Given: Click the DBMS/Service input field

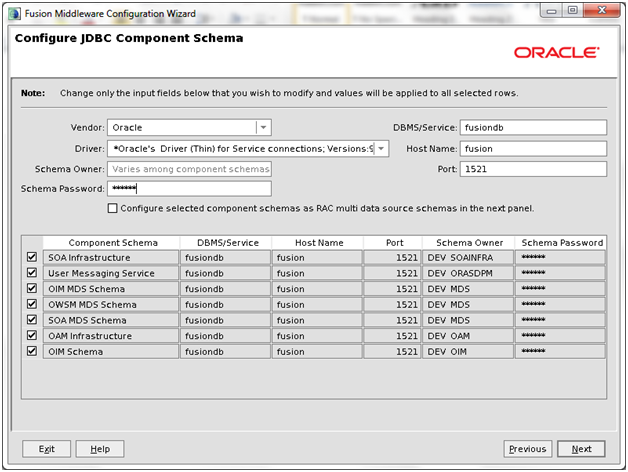Looking at the screenshot, I should coord(533,127).
